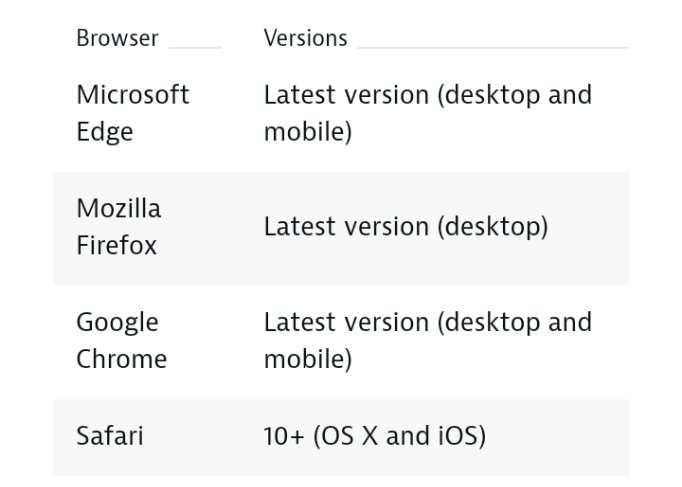The width and height of the screenshot is (682, 487).
Task: Click the word 'Edge' in first row
Action: coord(105,132)
